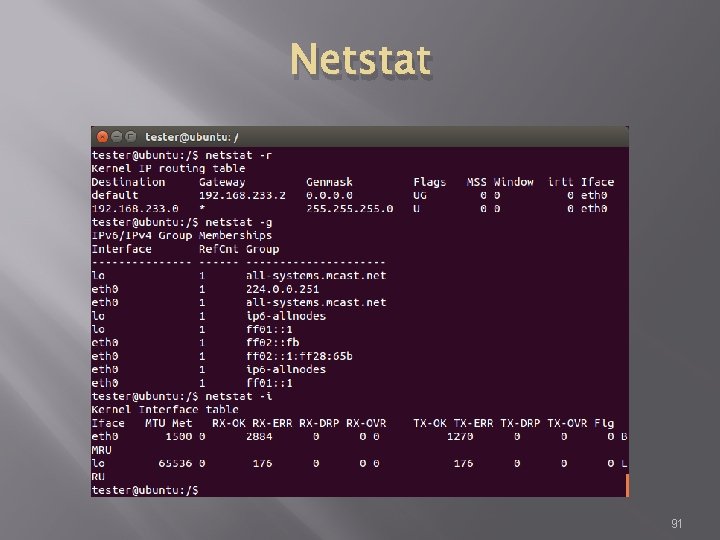
Task: Close the tester@ubuntu terminal window
Action: tap(102, 137)
